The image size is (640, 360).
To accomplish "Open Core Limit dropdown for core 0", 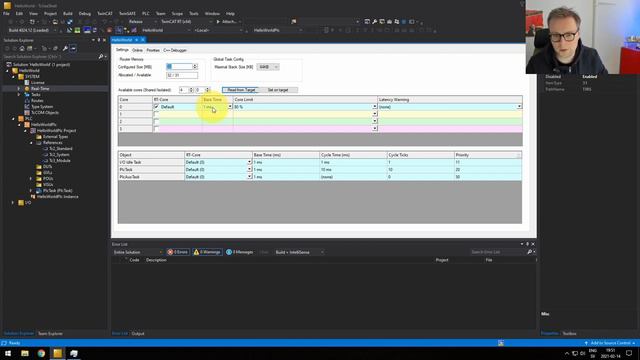I will [x=374, y=107].
